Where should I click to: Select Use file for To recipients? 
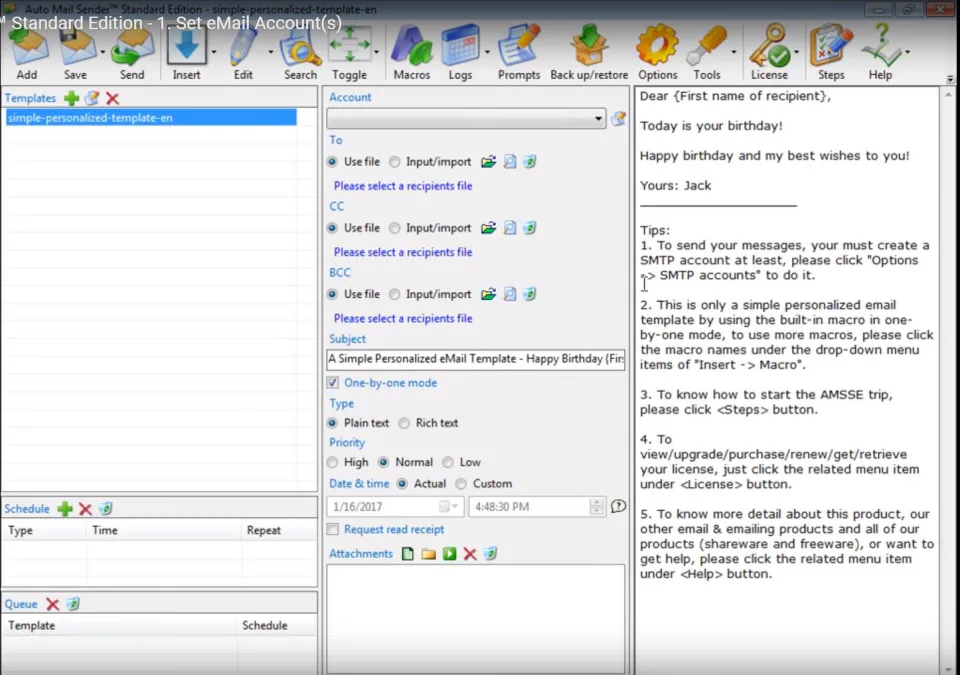[332, 162]
